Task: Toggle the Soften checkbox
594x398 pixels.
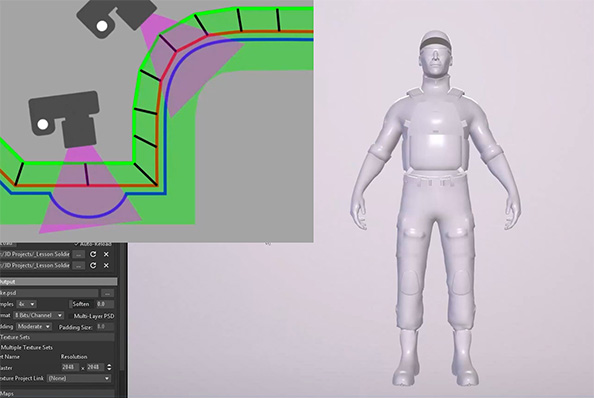Action: pos(70,304)
